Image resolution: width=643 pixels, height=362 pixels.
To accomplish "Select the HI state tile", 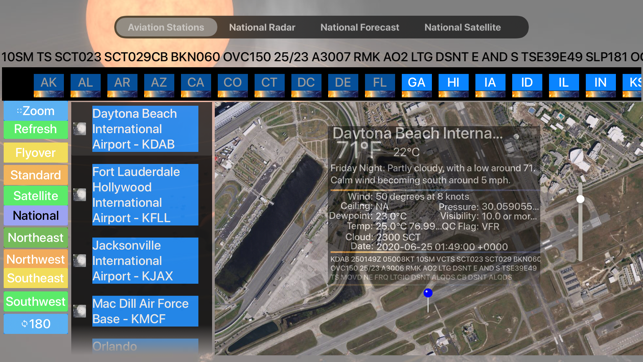I will click(453, 85).
